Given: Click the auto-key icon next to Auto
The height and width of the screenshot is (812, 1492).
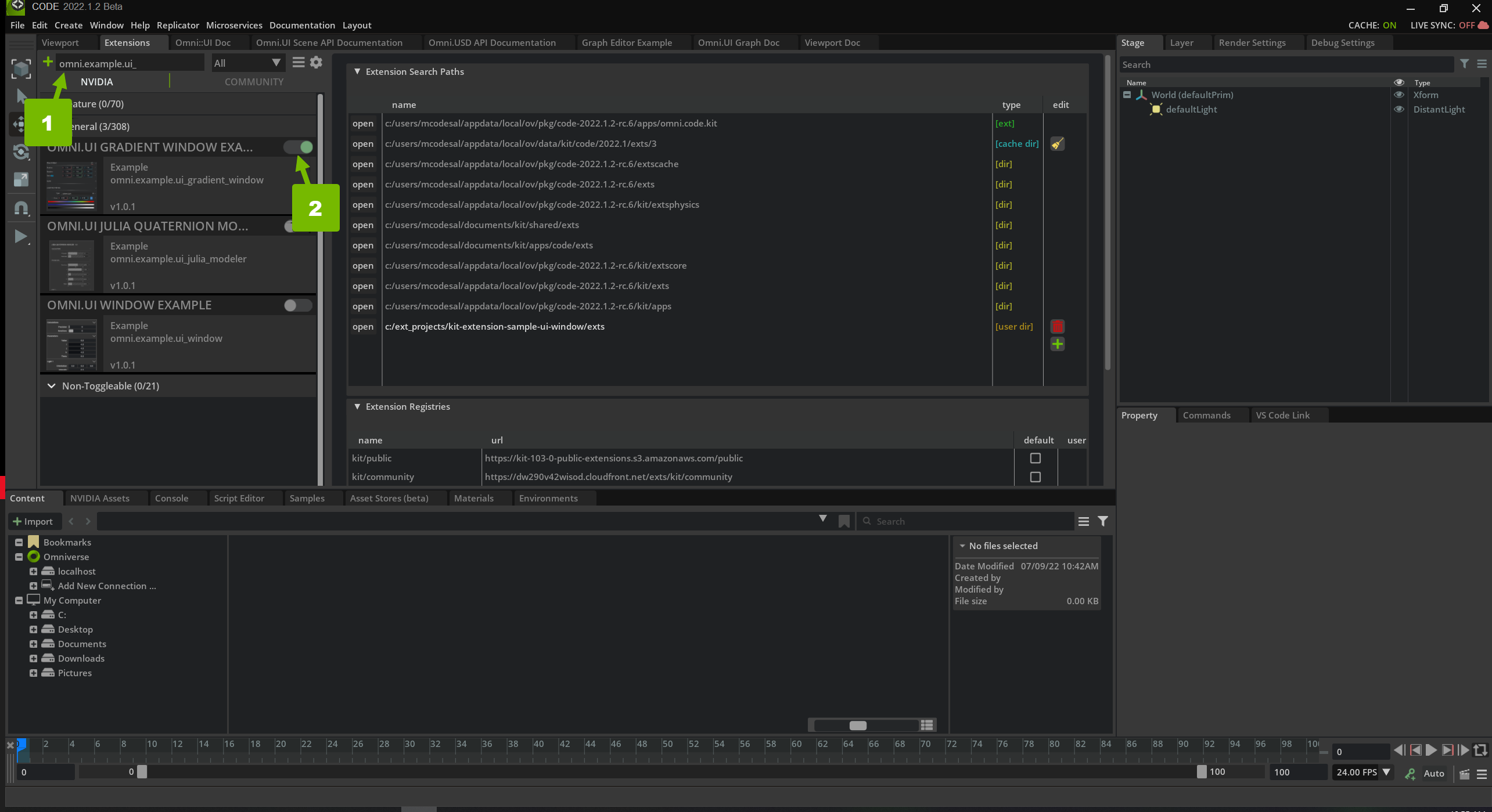Looking at the screenshot, I should pyautogui.click(x=1410, y=774).
